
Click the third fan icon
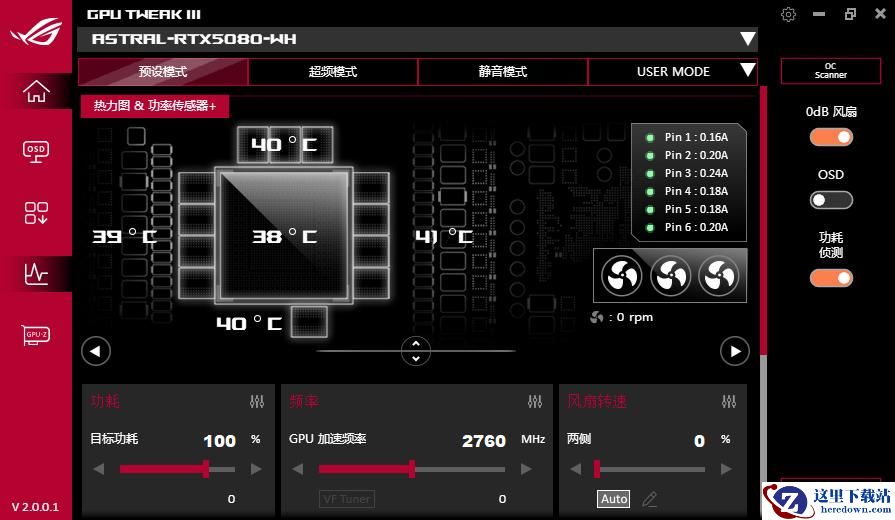pyautogui.click(x=719, y=276)
